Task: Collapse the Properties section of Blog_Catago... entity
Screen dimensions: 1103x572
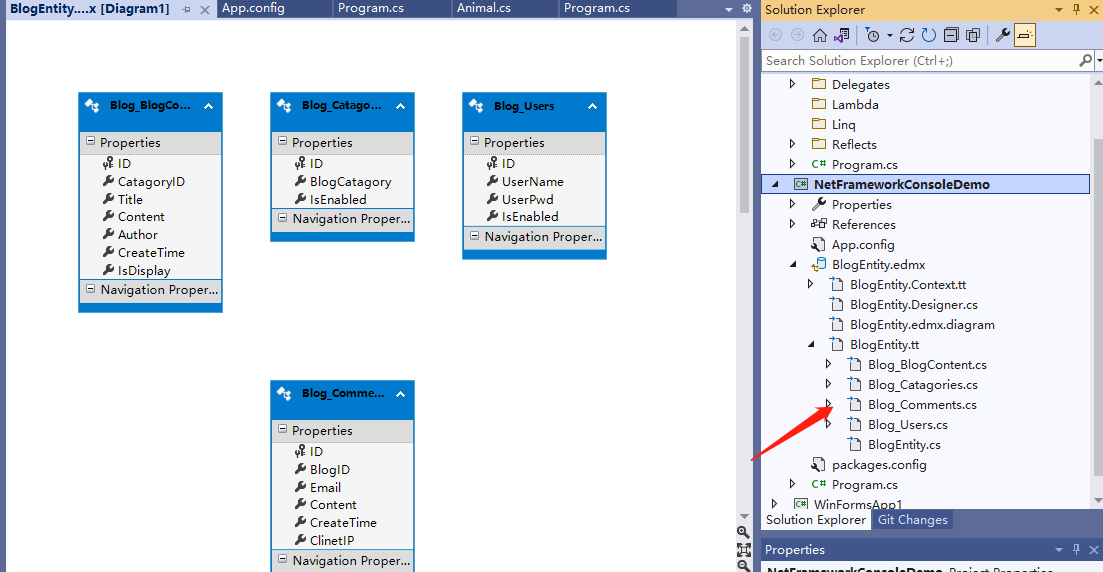Action: pos(282,141)
